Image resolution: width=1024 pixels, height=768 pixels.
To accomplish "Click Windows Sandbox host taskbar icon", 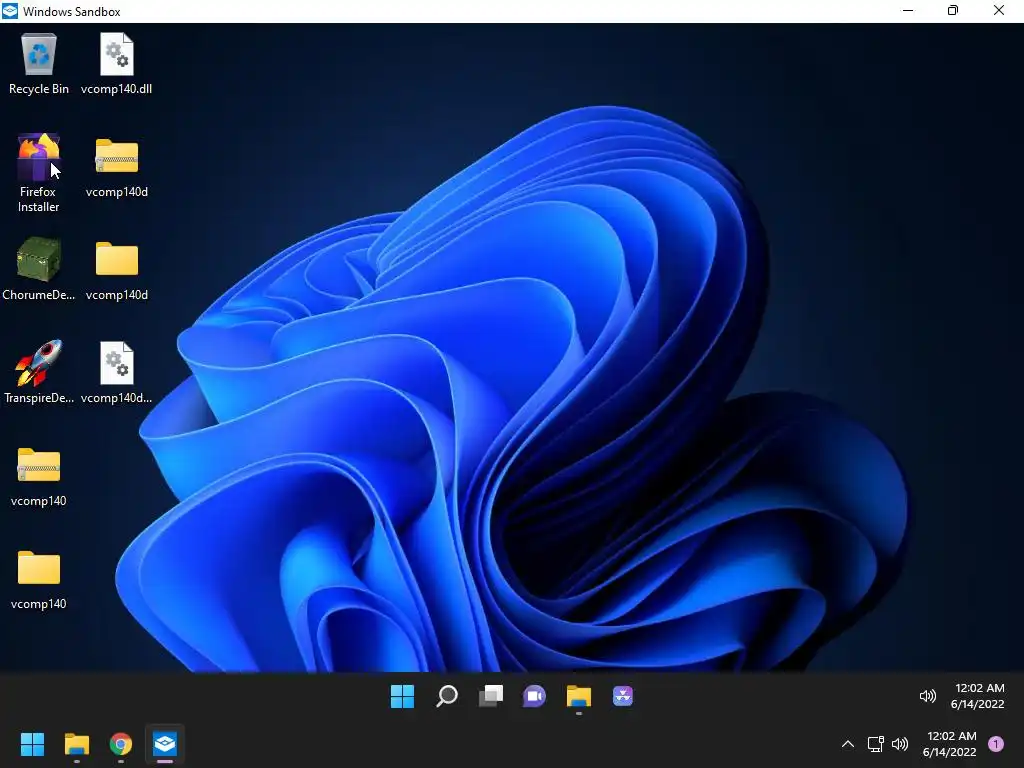I will click(x=165, y=744).
